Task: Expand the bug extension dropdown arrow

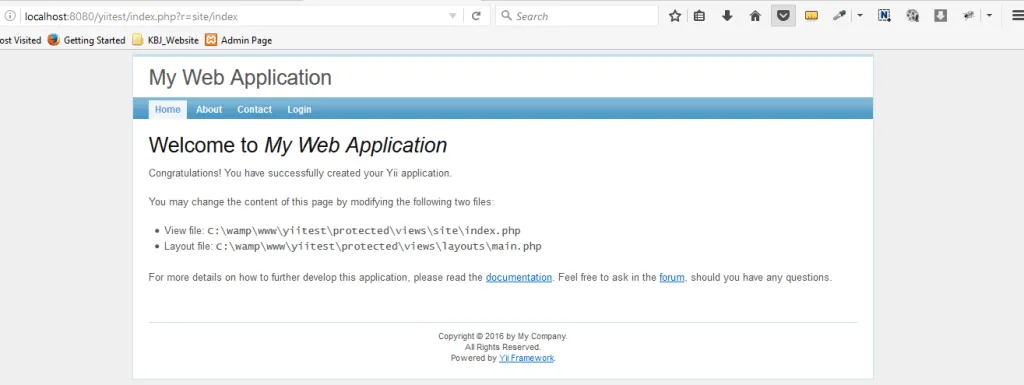Action: 989,16
